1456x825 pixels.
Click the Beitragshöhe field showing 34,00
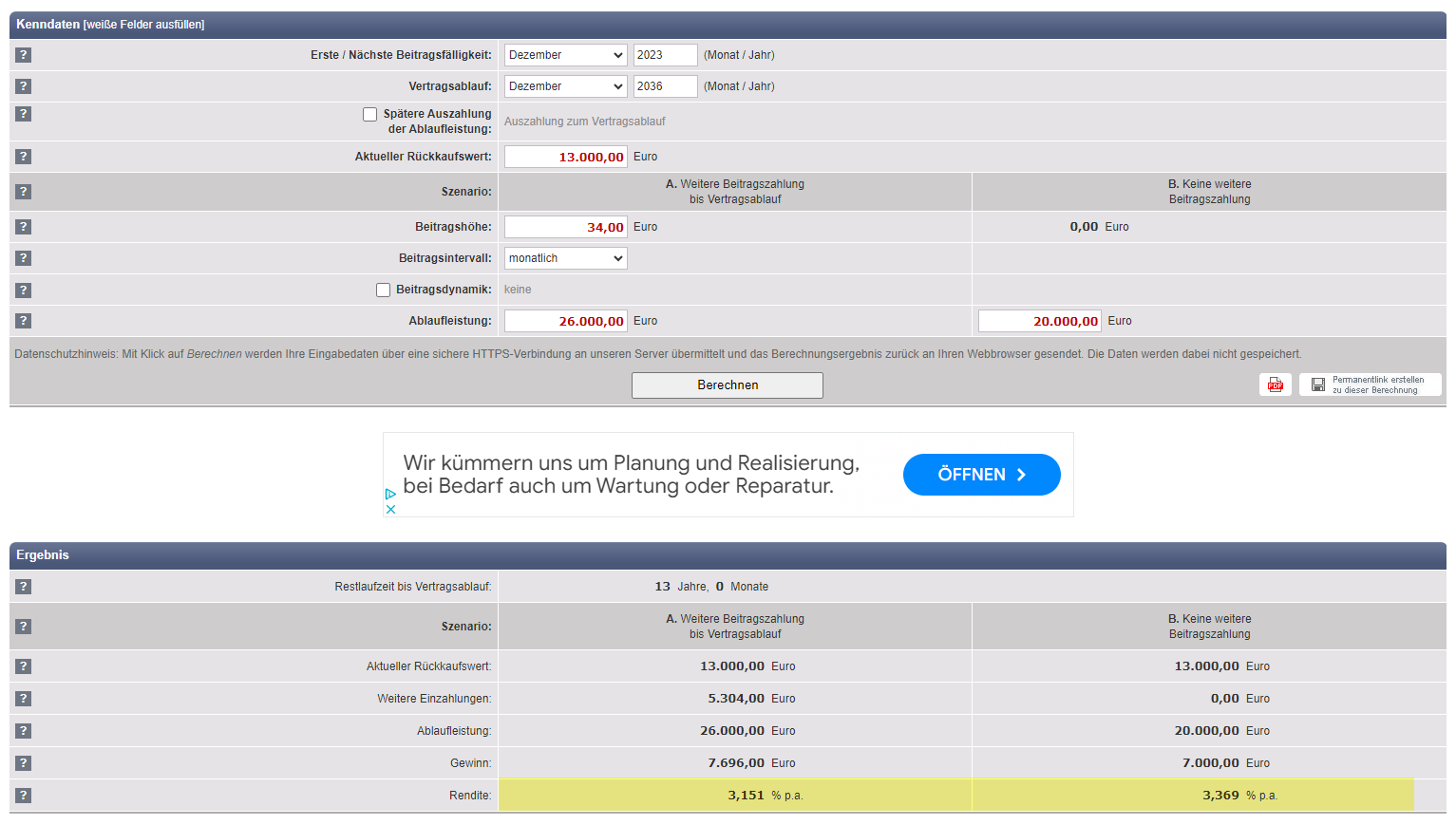[565, 227]
